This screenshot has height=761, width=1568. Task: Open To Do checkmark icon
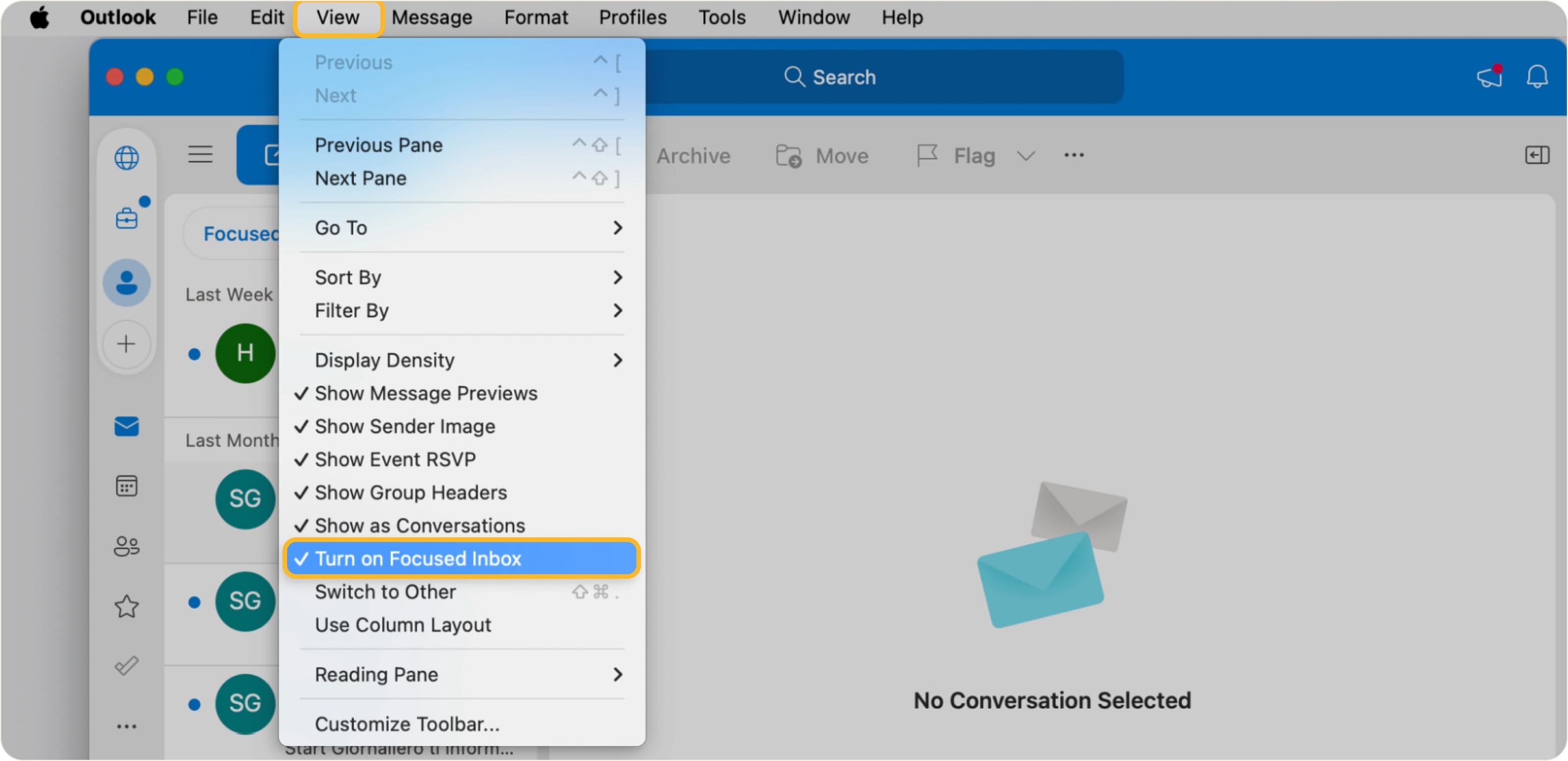(127, 665)
